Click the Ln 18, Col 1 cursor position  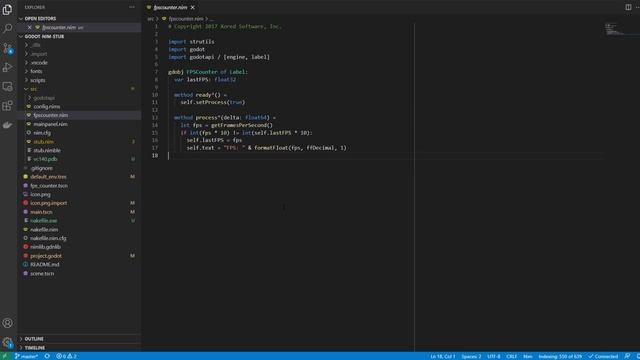(442, 356)
